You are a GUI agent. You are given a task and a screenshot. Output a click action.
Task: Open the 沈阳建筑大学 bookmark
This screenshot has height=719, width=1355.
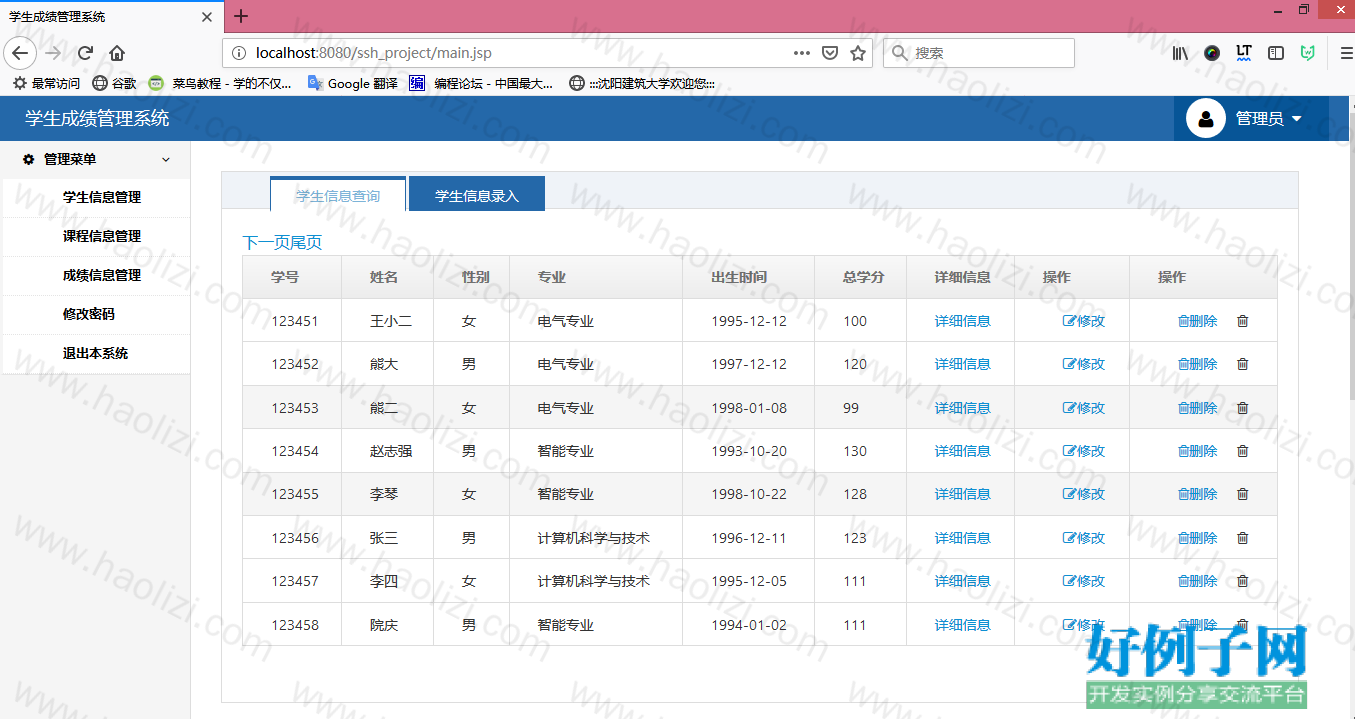(642, 84)
